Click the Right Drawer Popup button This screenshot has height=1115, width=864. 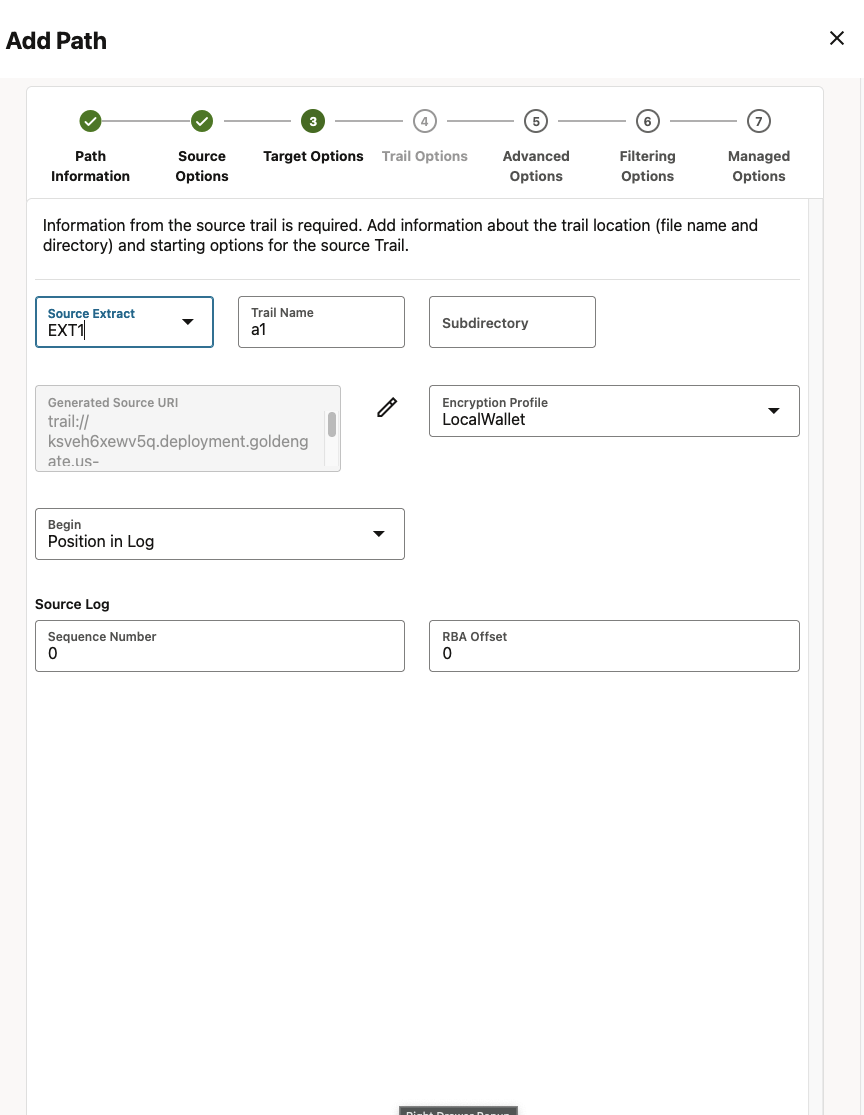pyautogui.click(x=458, y=1111)
